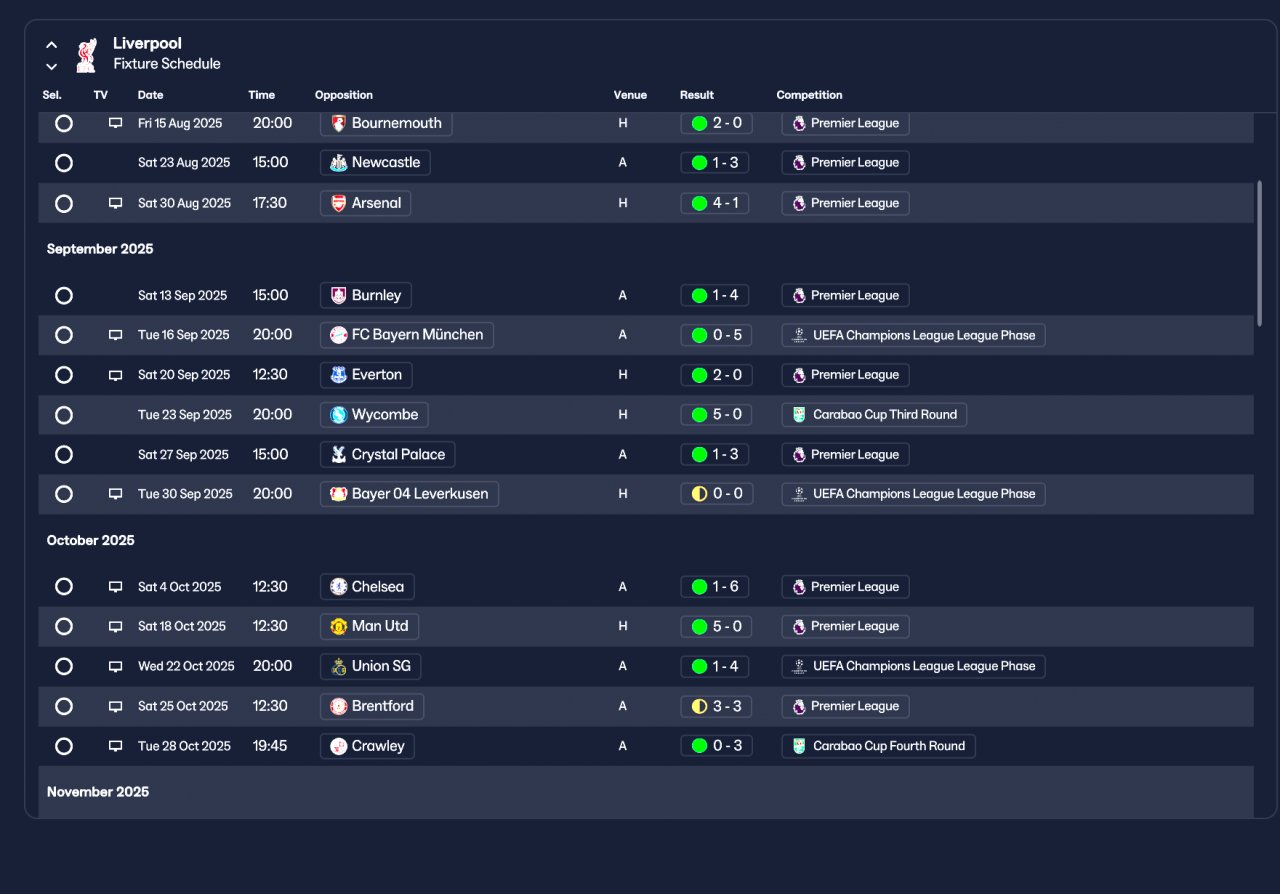
Task: Sort fixtures by the Opposition column header
Action: (x=344, y=95)
